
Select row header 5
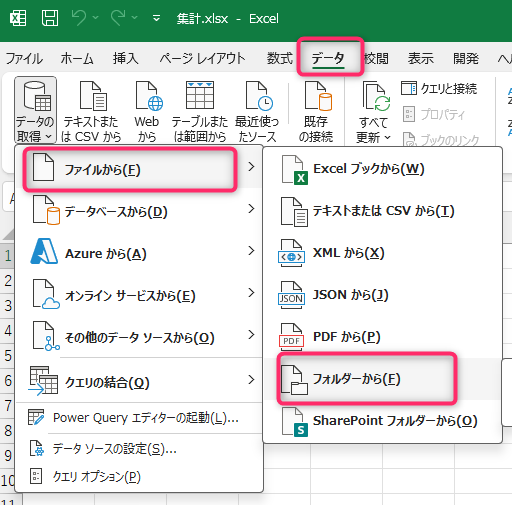[x=7, y=356]
